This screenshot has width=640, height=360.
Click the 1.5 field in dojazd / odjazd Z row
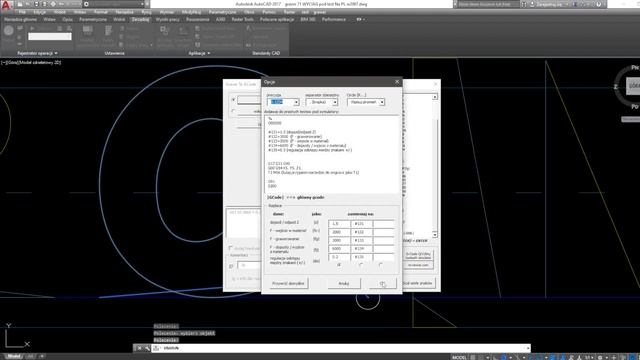click(339, 224)
